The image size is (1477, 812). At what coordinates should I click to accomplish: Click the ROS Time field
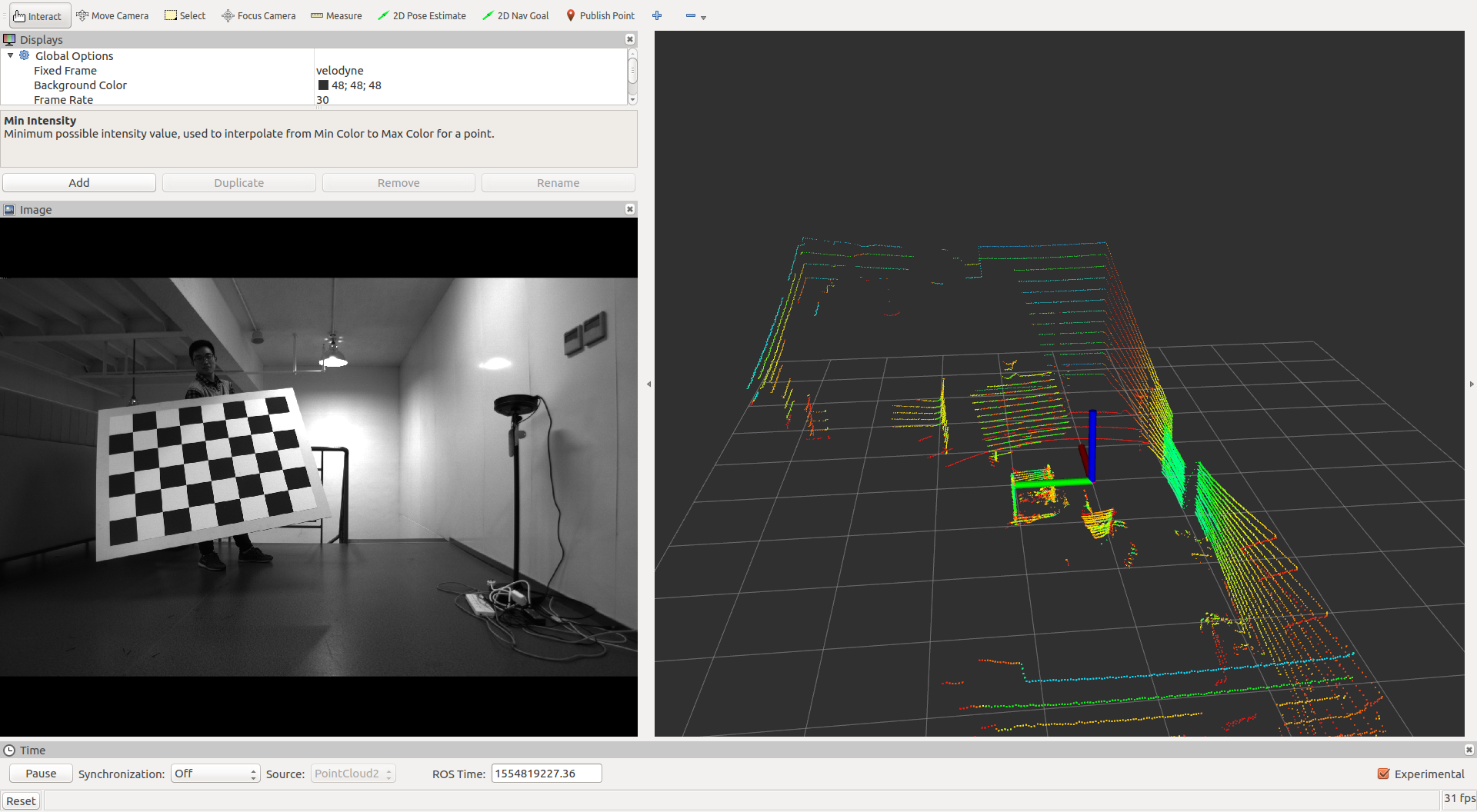(546, 774)
